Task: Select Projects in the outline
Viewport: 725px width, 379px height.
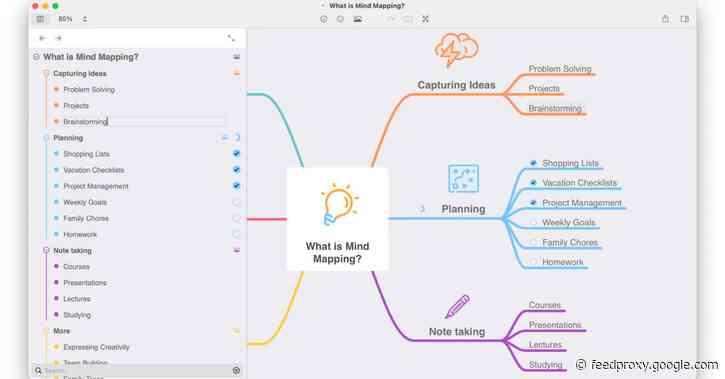Action: [76, 106]
